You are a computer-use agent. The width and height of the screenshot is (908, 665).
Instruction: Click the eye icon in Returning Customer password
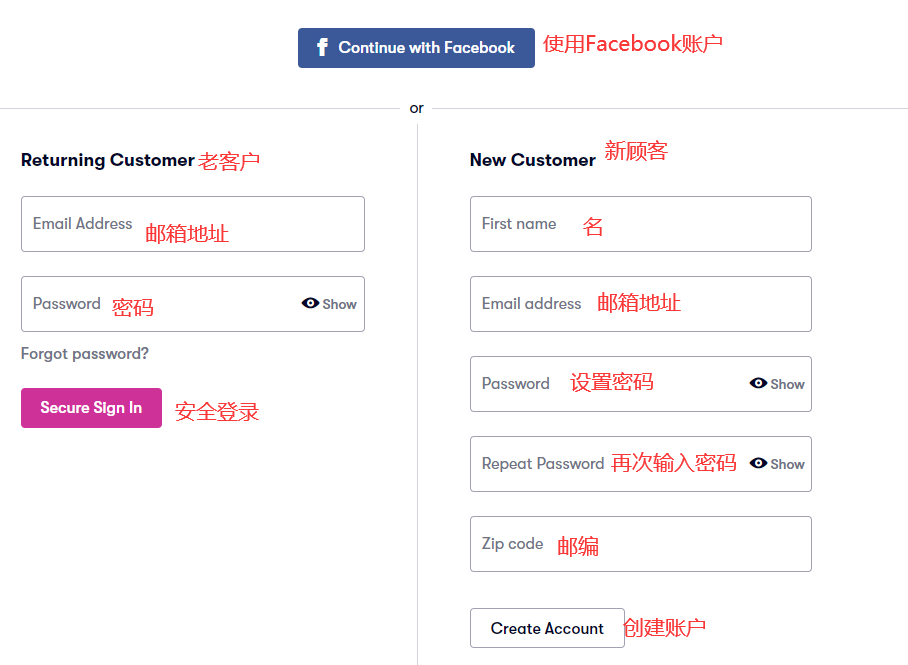point(310,303)
